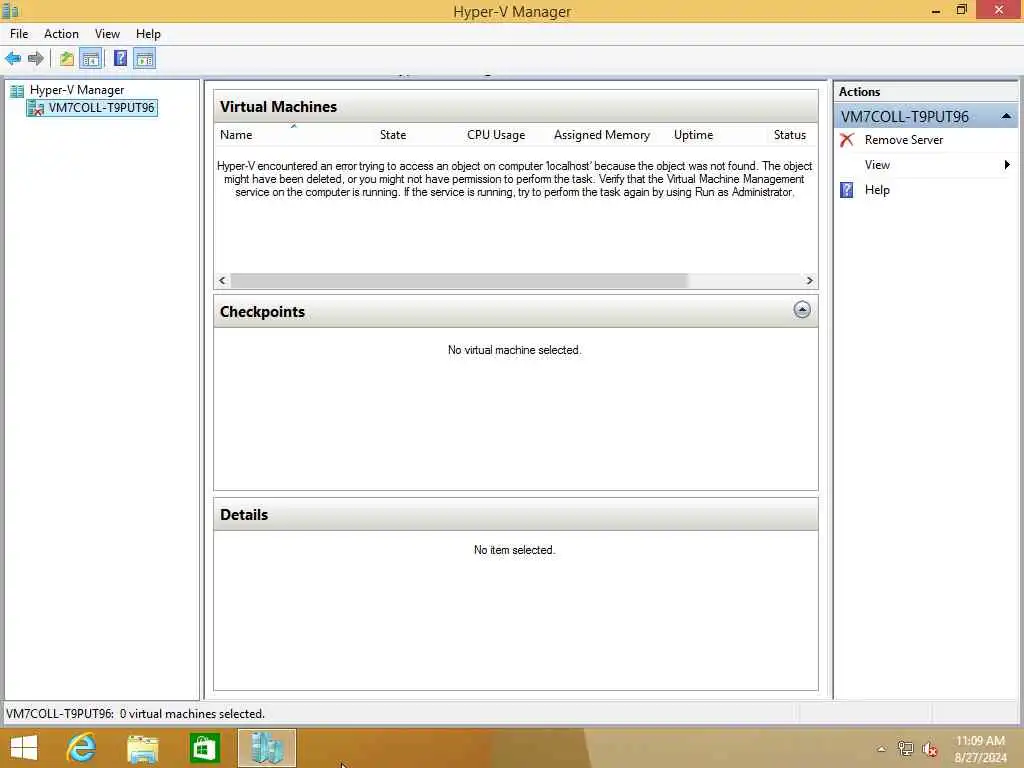Viewport: 1024px width, 768px height.
Task: Expand View submenu arrow in Actions
Action: [x=1007, y=165]
